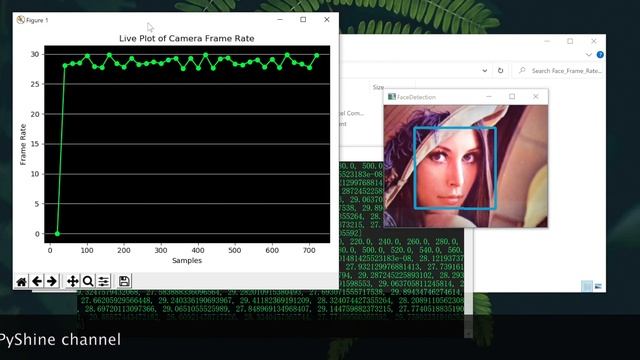
Task: Open the Configure subplots tool
Action: (x=104, y=281)
